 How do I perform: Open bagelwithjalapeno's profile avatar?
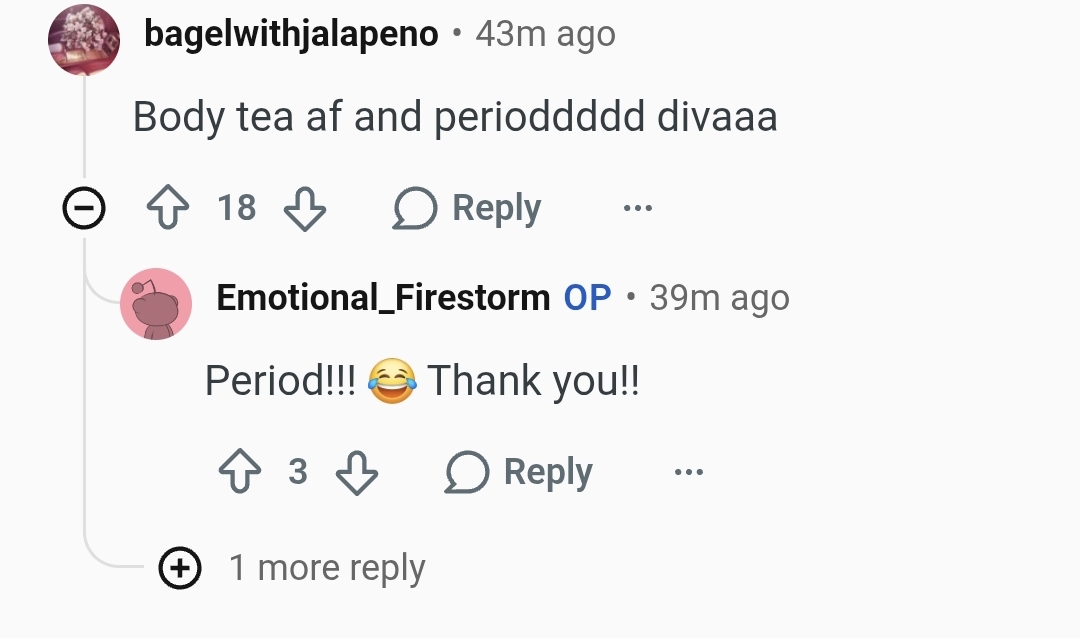84,39
